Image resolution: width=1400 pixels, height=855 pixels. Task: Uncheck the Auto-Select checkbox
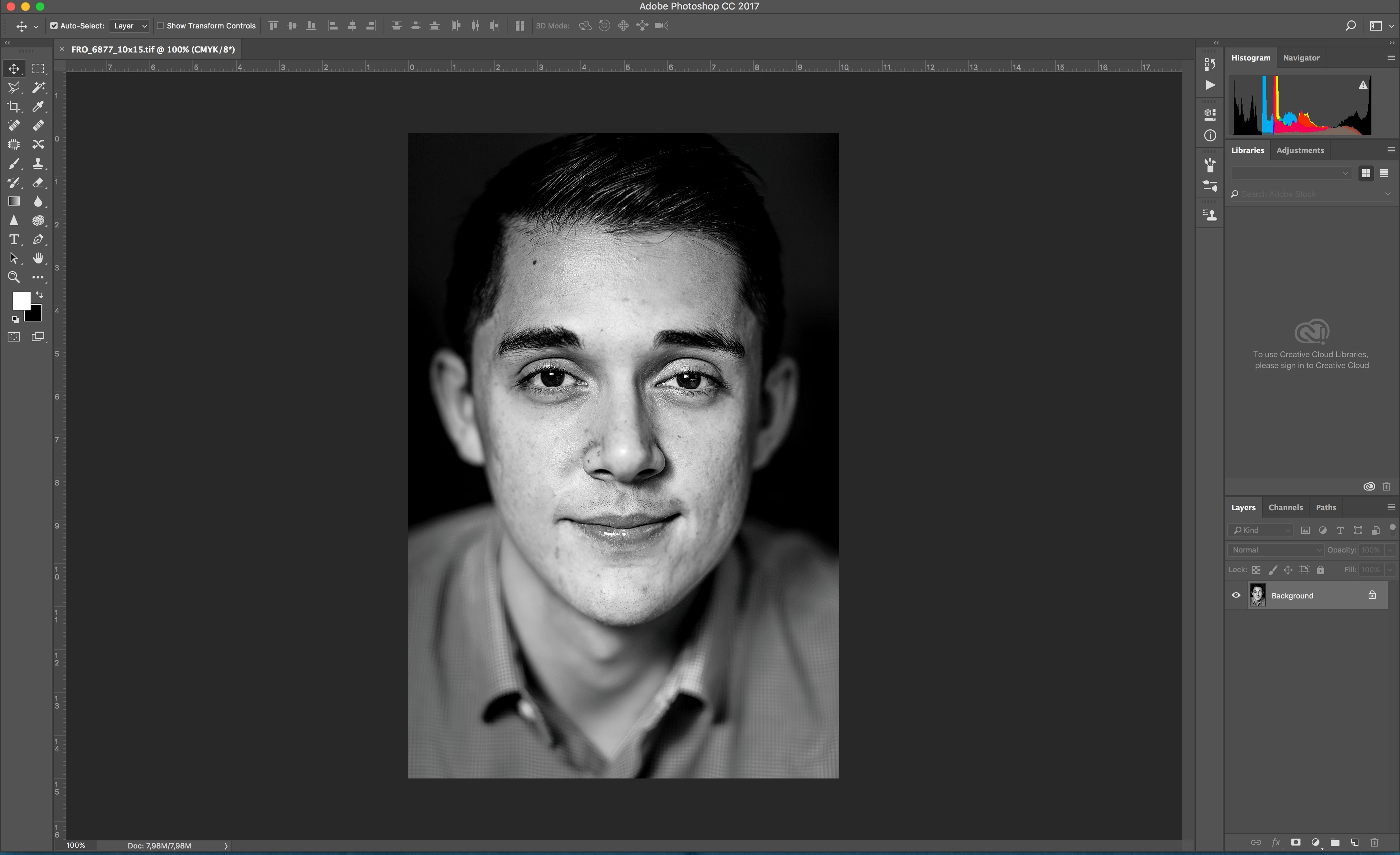click(54, 26)
